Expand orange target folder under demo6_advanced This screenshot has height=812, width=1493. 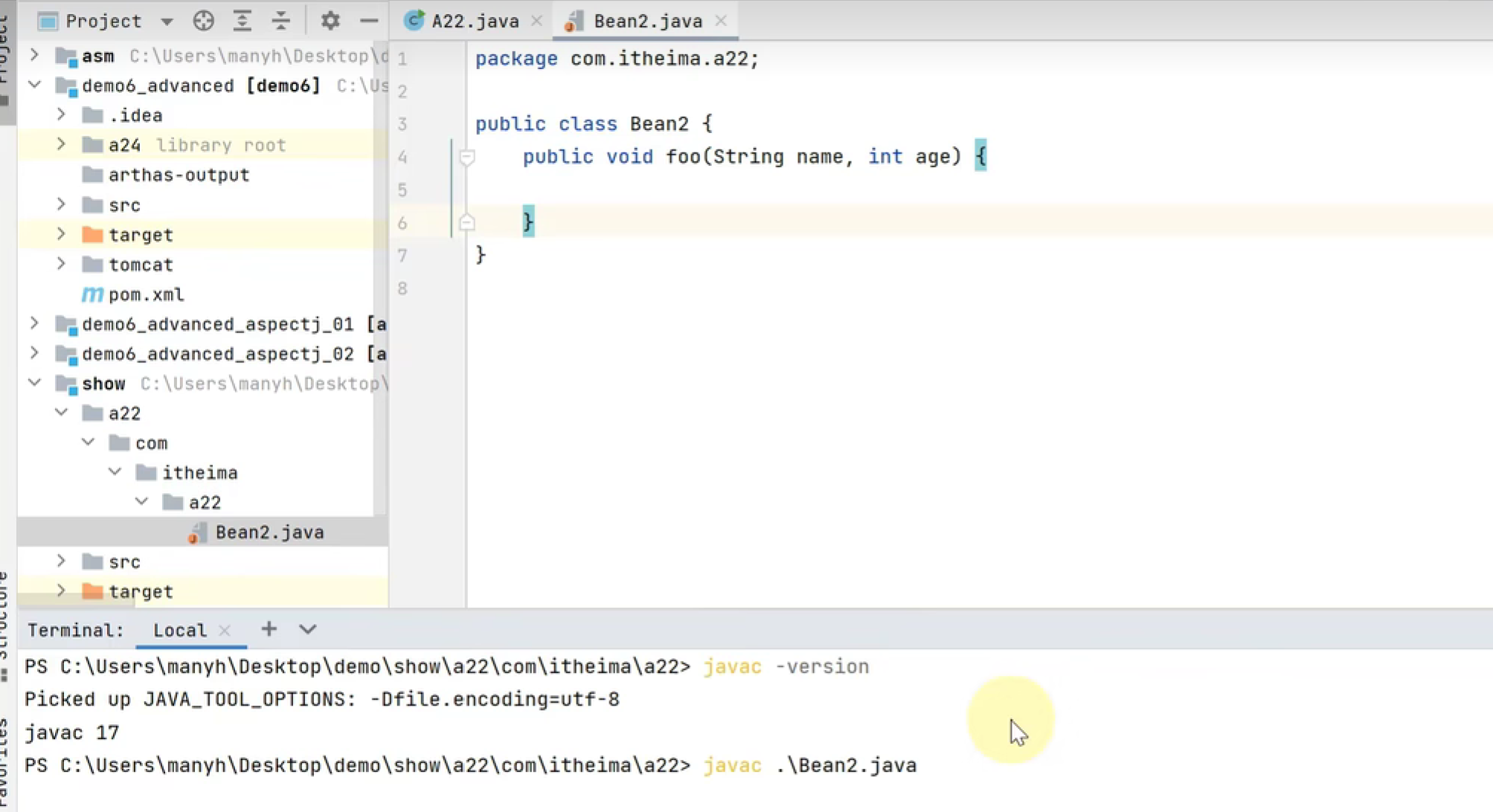point(61,234)
